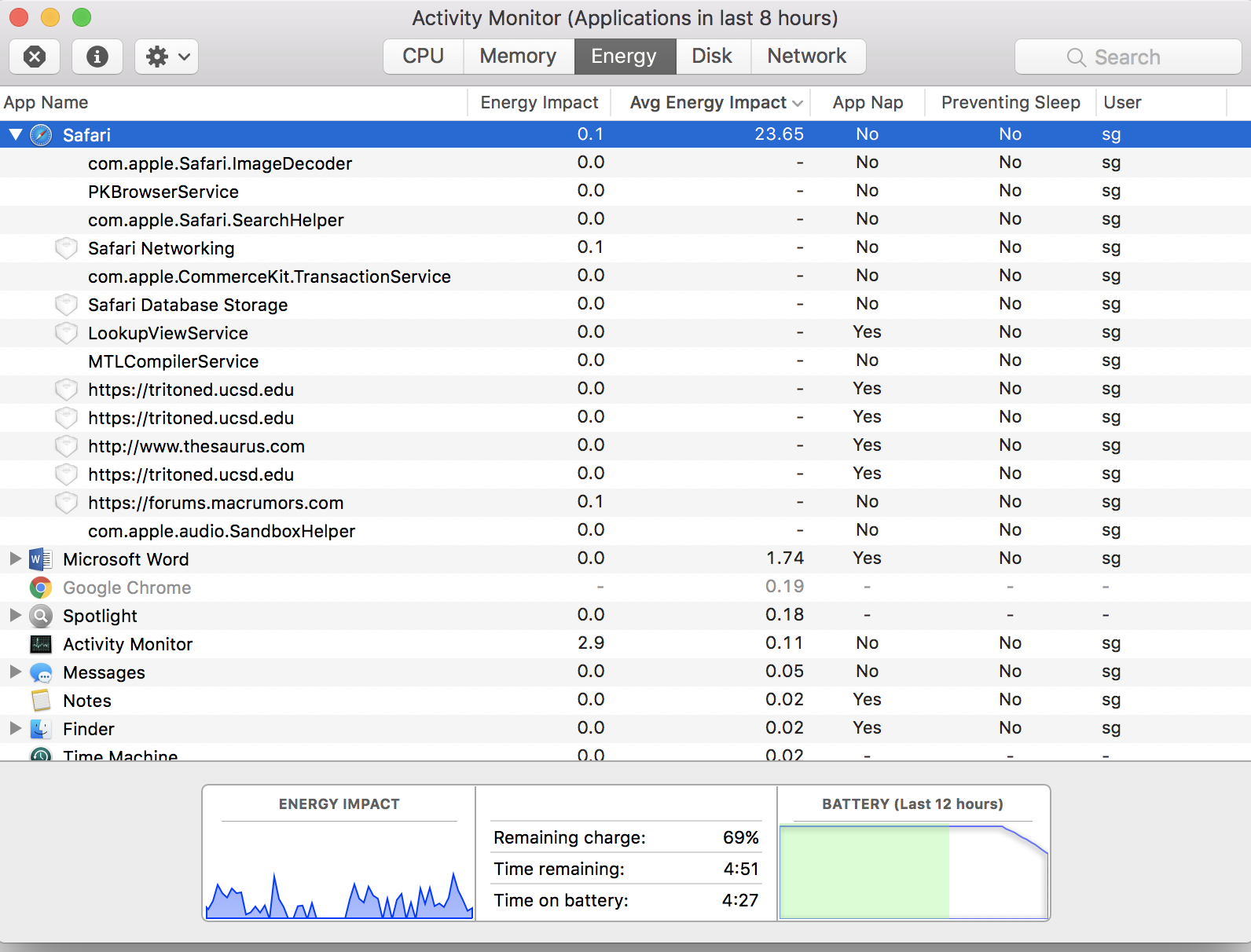This screenshot has height=952, width=1251.
Task: Click the Spotlight magnifier icon
Action: click(x=41, y=616)
